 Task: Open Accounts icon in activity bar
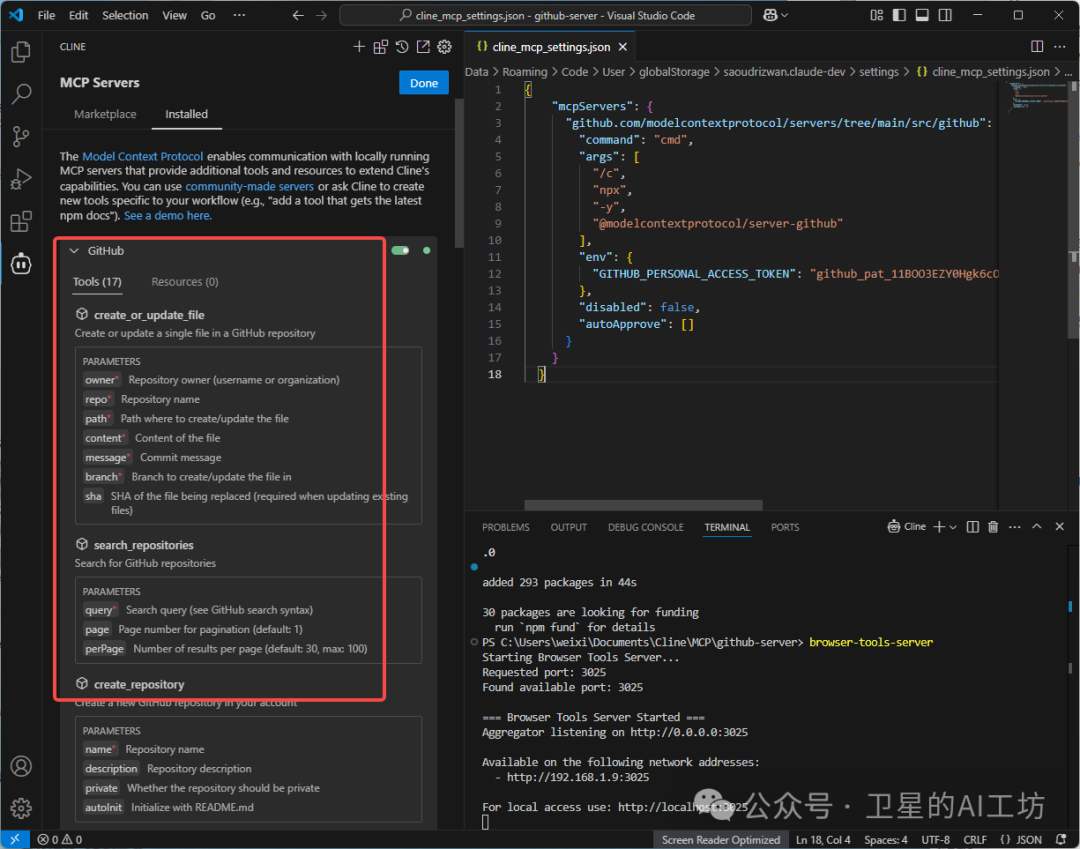pyautogui.click(x=21, y=766)
